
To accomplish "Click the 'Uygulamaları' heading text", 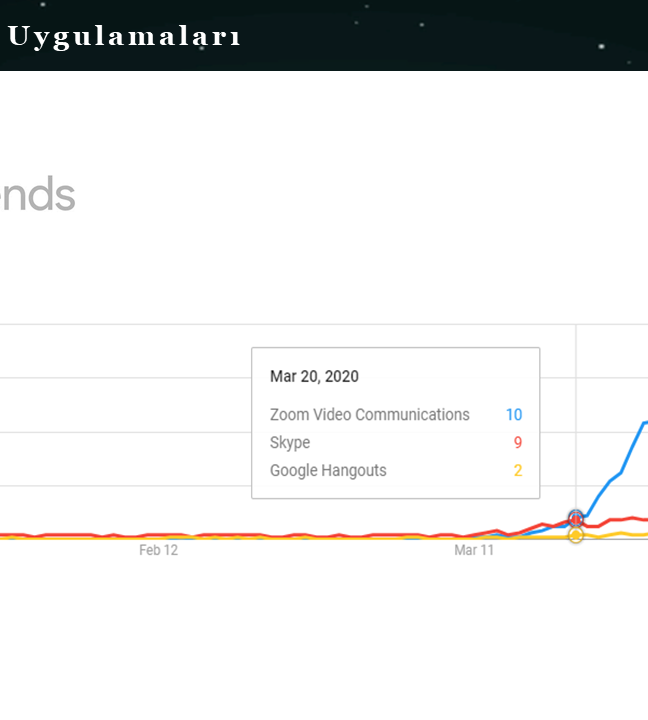I will tap(124, 37).
